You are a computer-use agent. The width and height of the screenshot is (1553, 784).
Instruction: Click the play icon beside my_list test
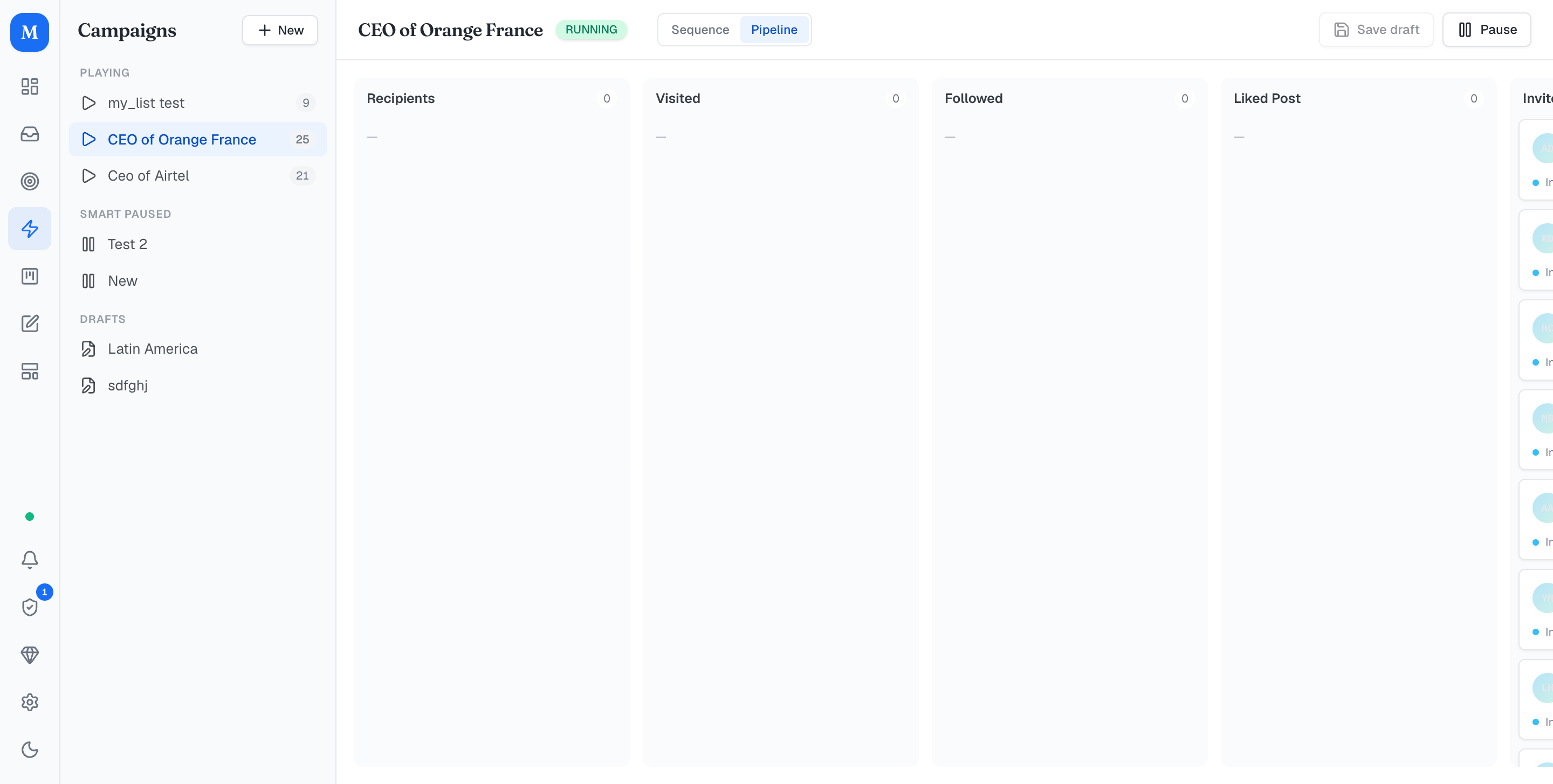pos(88,103)
